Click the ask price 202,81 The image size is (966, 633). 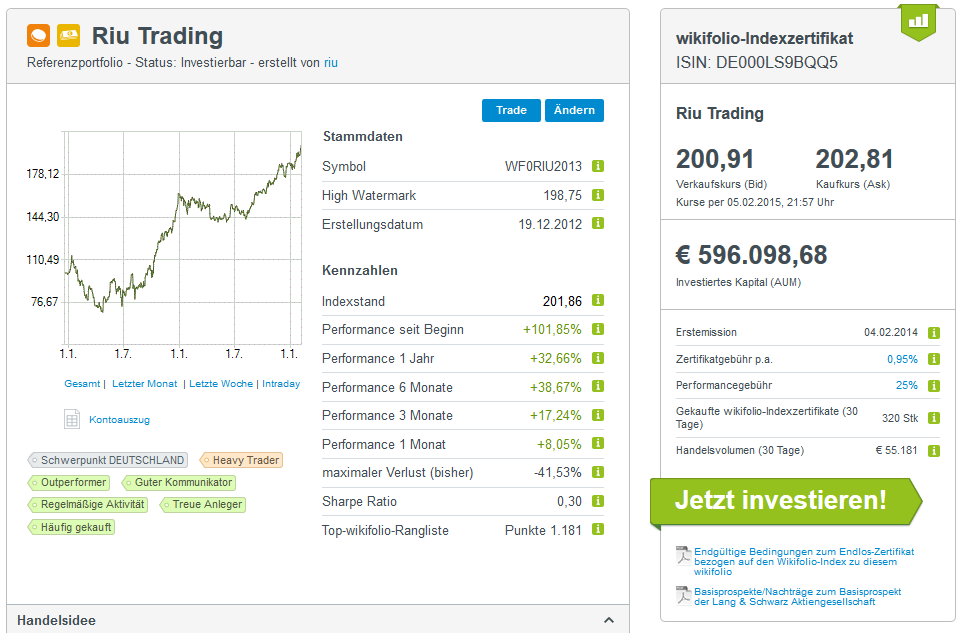(854, 159)
